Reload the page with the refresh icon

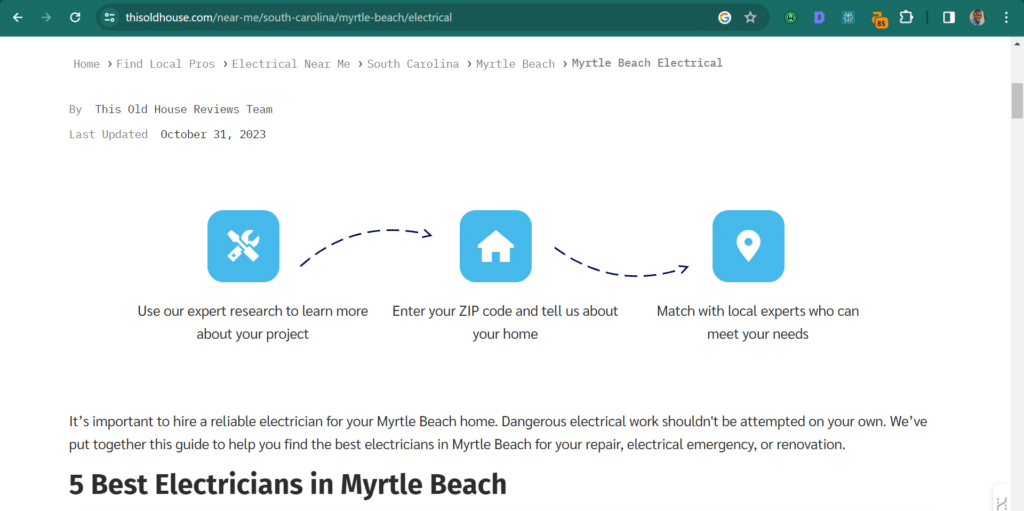pyautogui.click(x=75, y=18)
